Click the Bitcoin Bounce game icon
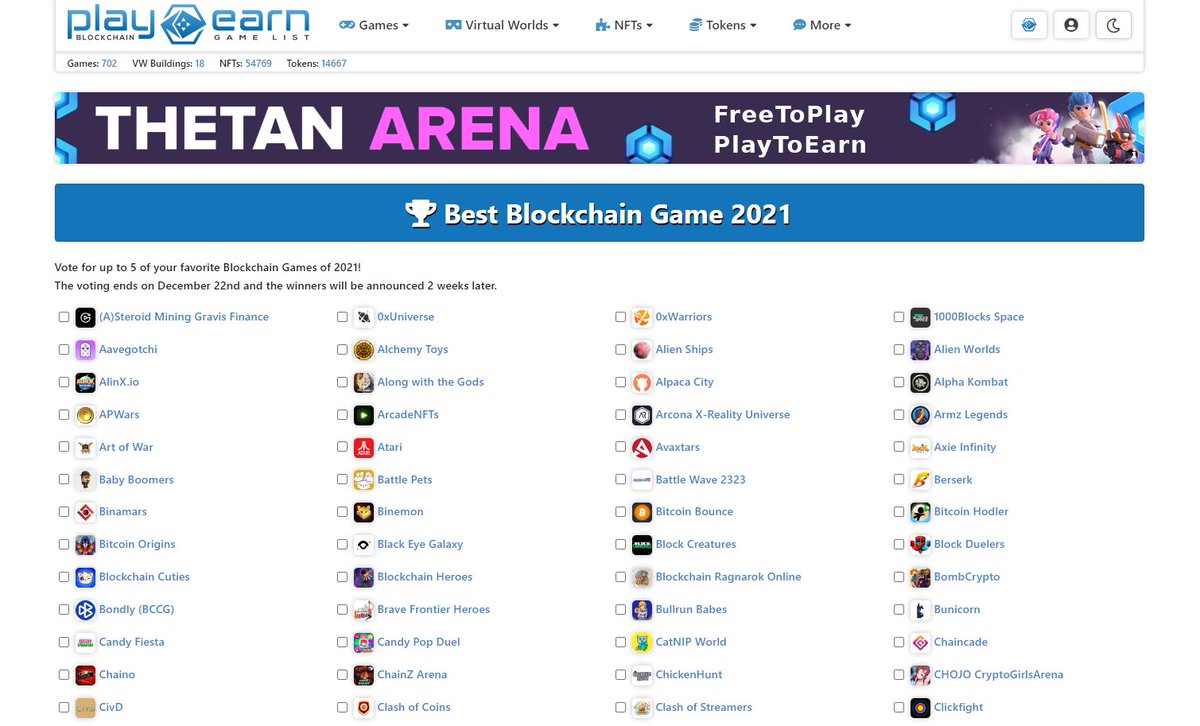 tap(642, 512)
